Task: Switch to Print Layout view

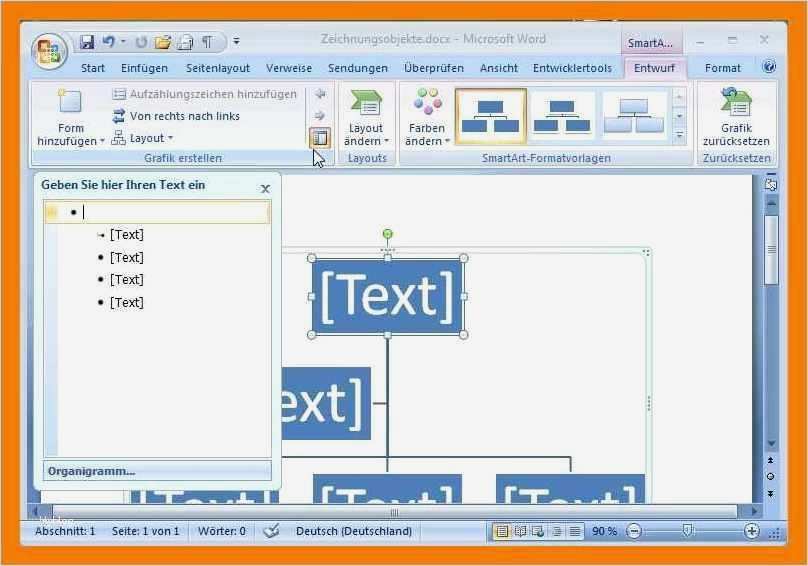Action: click(x=501, y=531)
